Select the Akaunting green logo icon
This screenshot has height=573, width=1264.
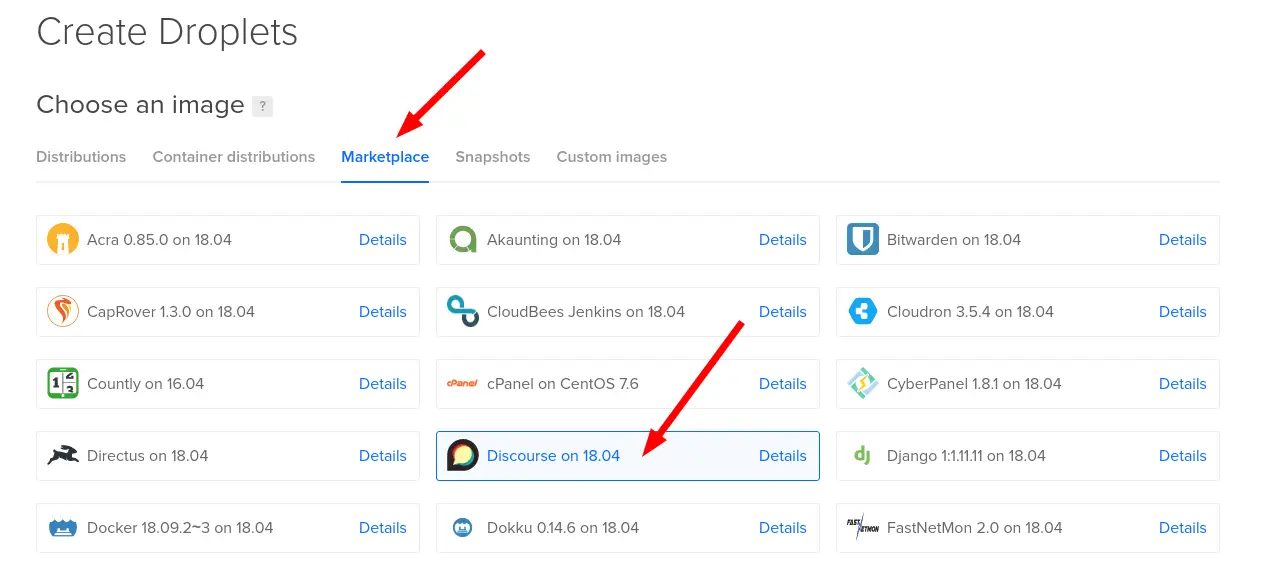point(463,240)
